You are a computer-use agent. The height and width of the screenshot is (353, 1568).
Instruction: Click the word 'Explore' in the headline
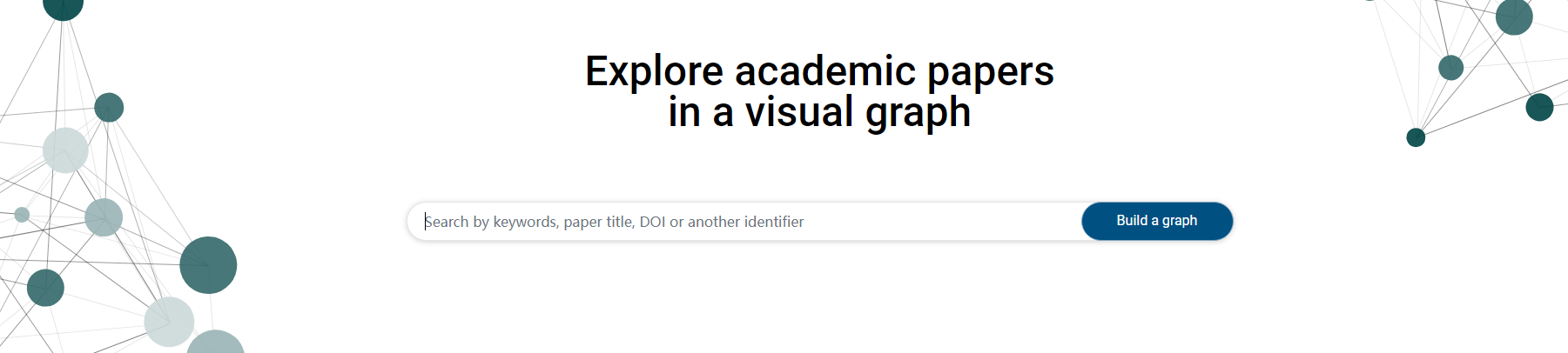(x=654, y=71)
